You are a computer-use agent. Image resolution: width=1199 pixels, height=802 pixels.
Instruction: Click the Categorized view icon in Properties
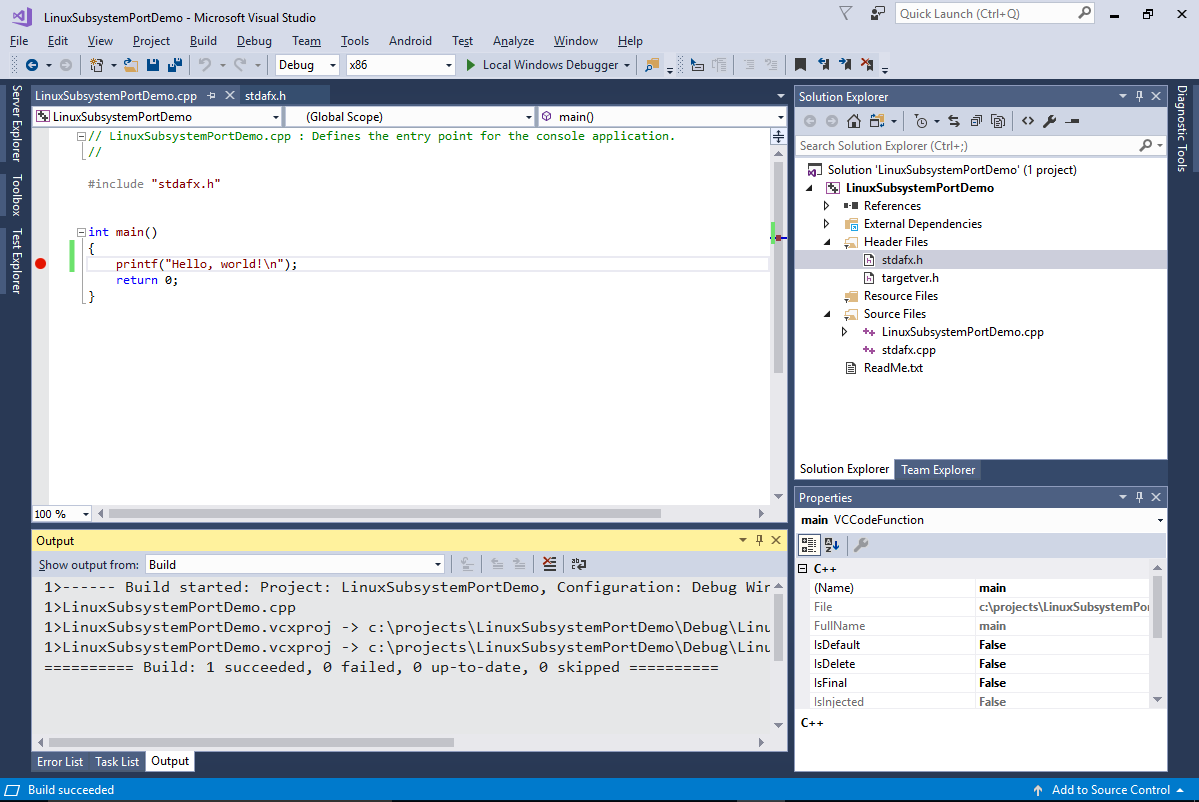click(808, 544)
